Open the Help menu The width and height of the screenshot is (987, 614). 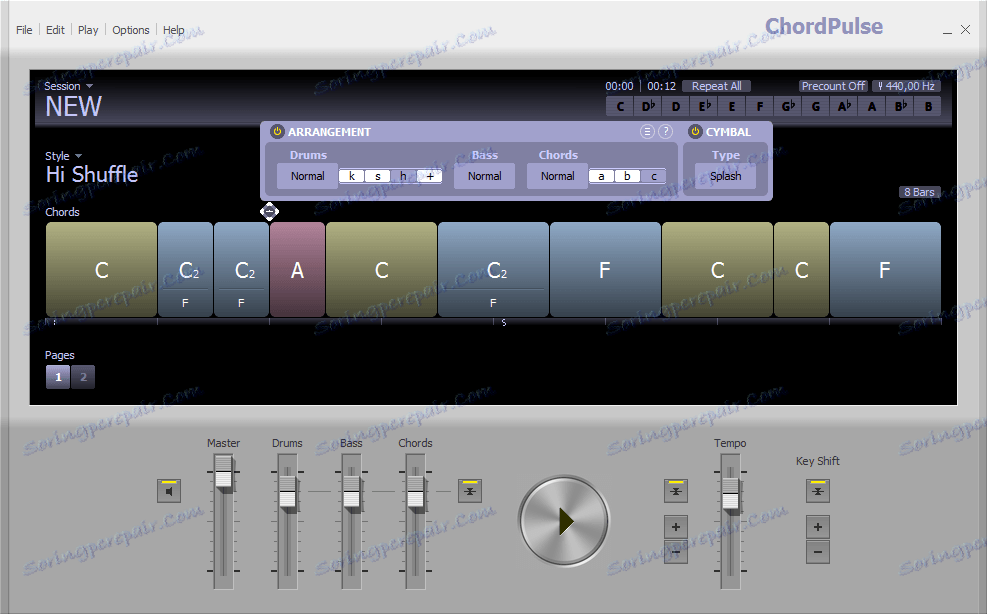(x=174, y=30)
